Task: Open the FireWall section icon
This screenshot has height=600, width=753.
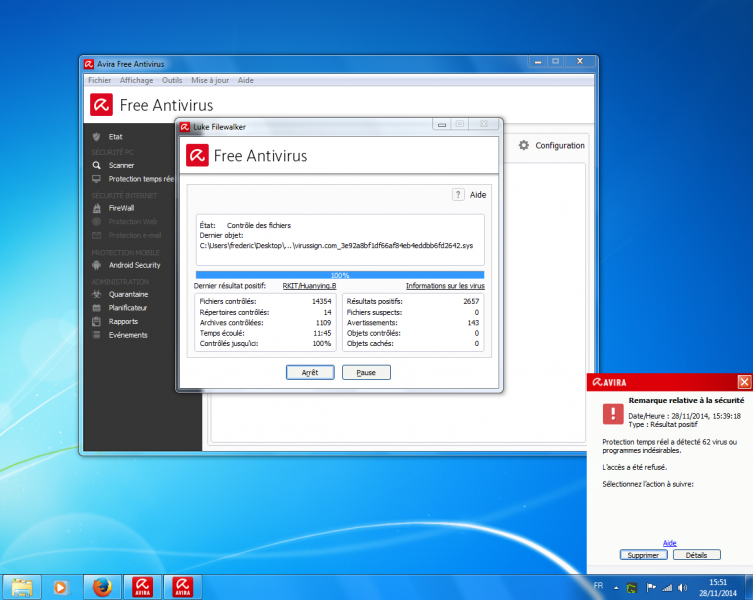Action: [97, 208]
